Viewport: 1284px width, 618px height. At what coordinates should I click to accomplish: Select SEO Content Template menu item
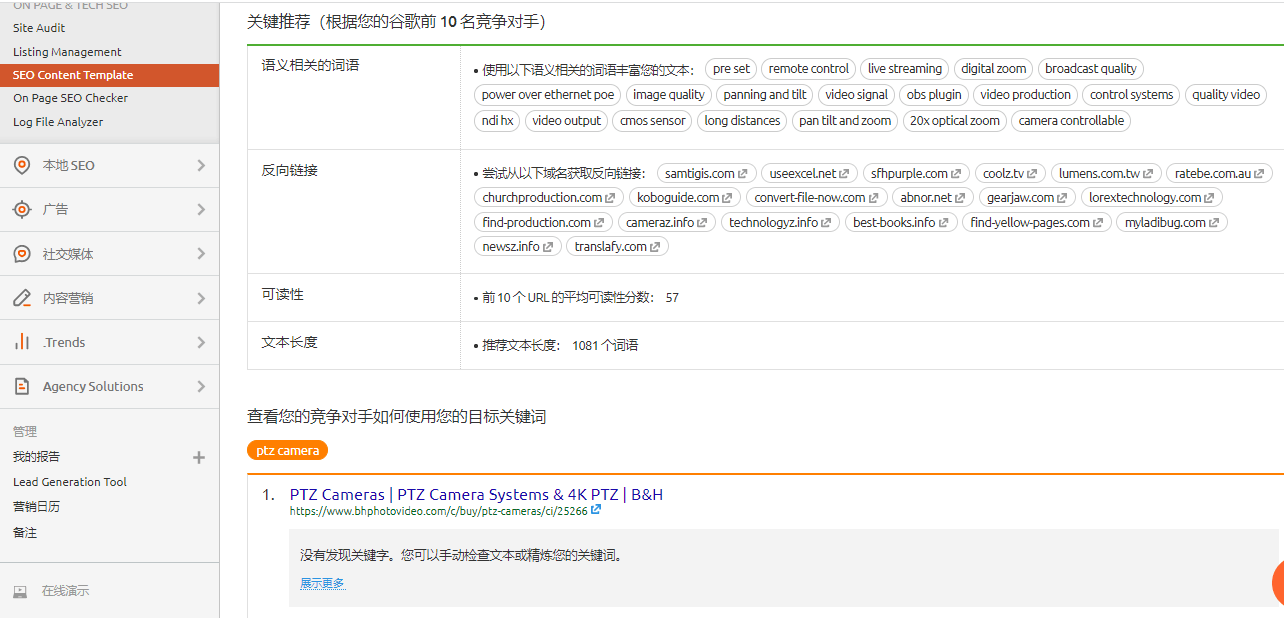point(109,75)
